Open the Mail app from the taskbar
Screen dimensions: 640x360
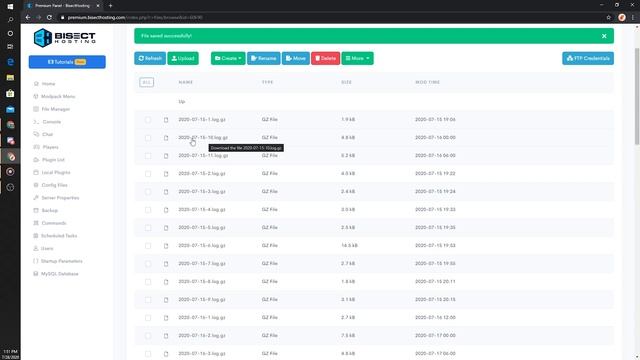(10, 109)
